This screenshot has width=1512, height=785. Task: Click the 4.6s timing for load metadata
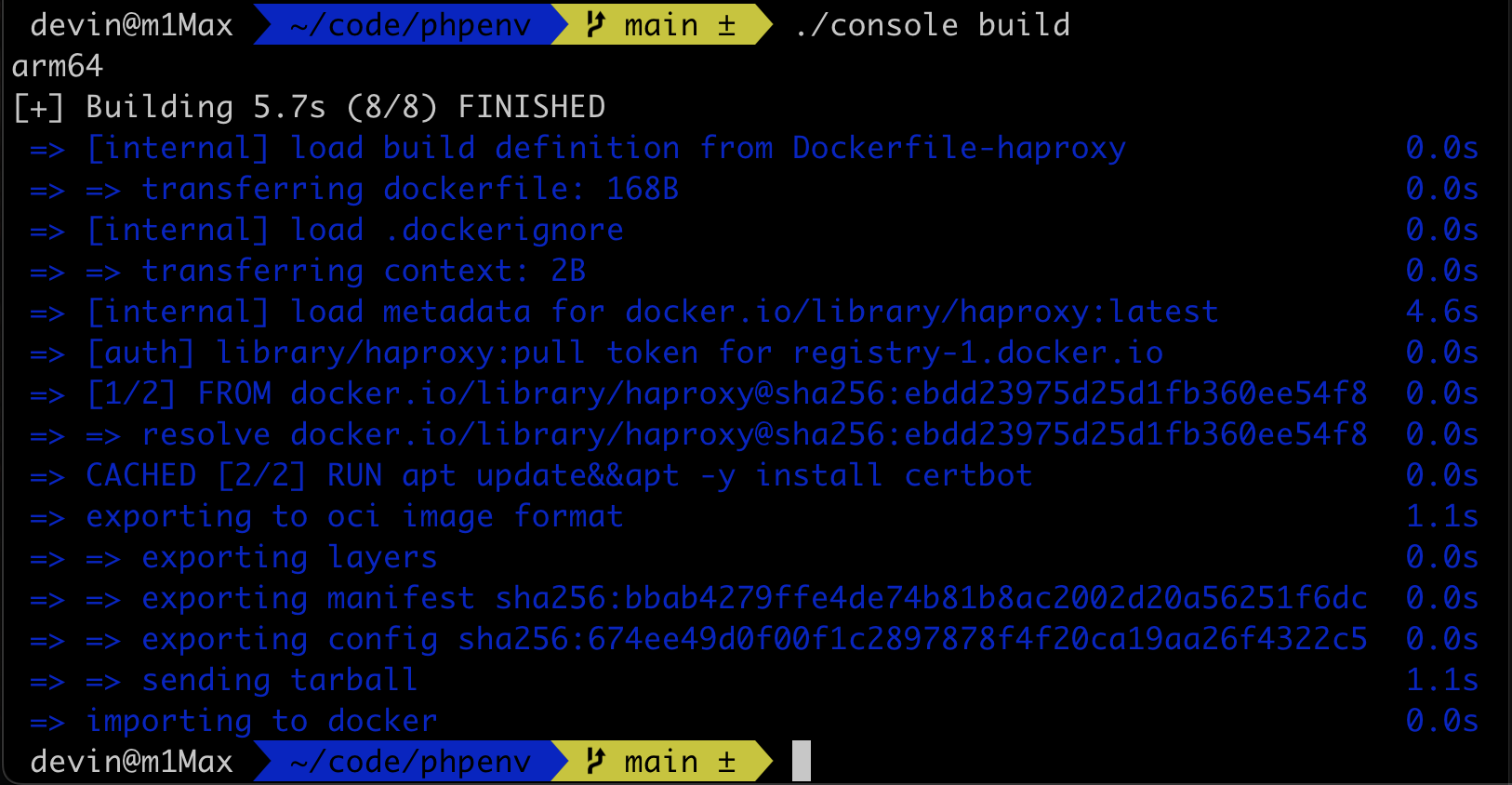click(x=1442, y=312)
